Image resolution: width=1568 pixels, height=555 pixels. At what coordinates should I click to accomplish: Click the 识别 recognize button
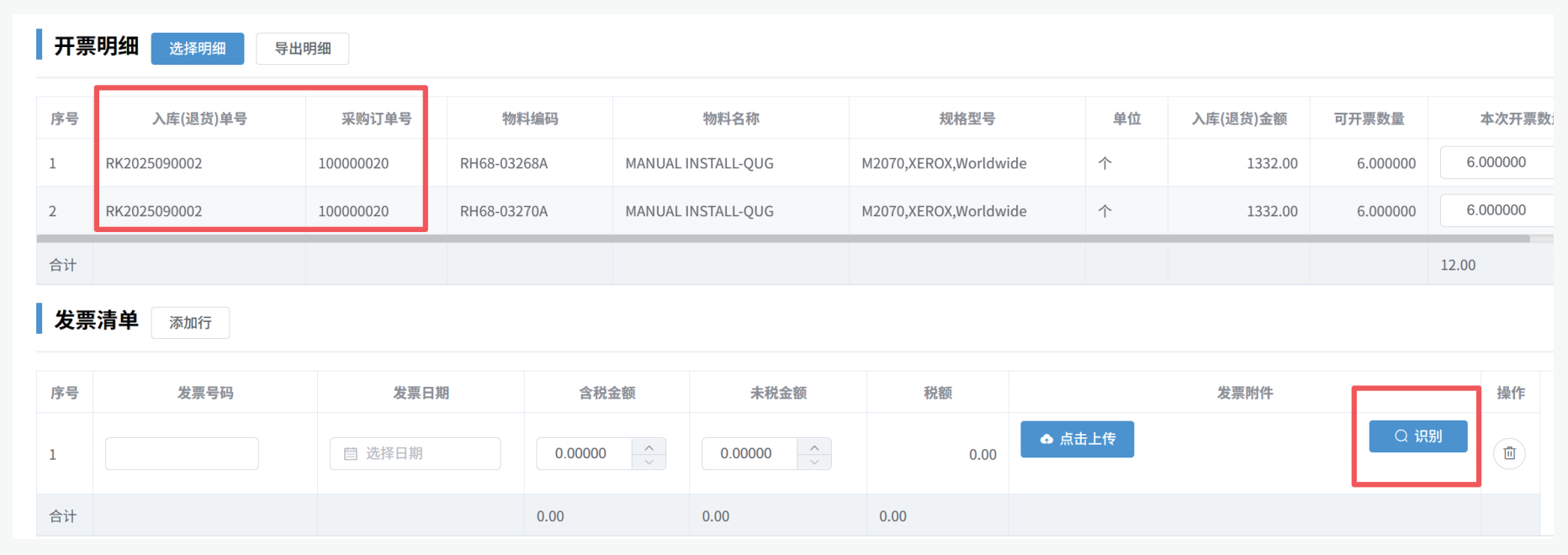1417,436
